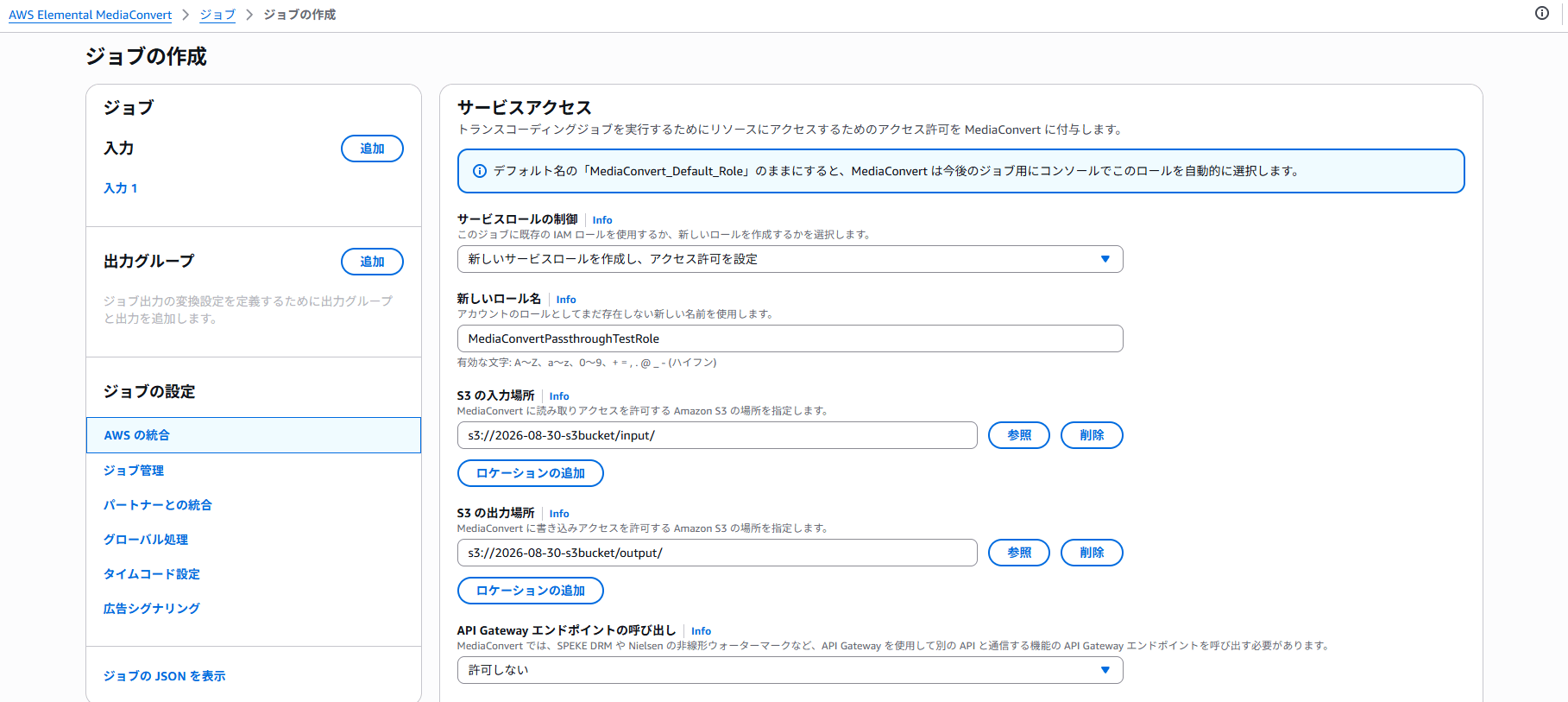Click 削除 for the S3 input location
1568x702 pixels.
1092,435
